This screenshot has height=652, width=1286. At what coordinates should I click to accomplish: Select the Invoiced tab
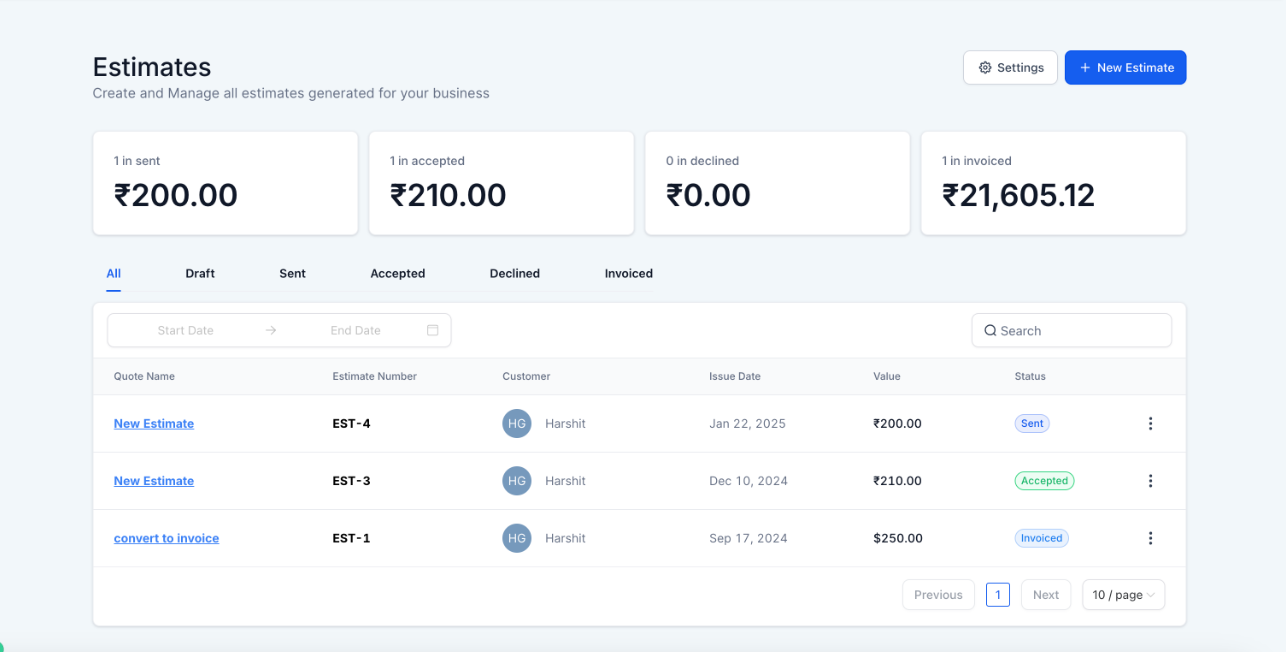pyautogui.click(x=628, y=273)
